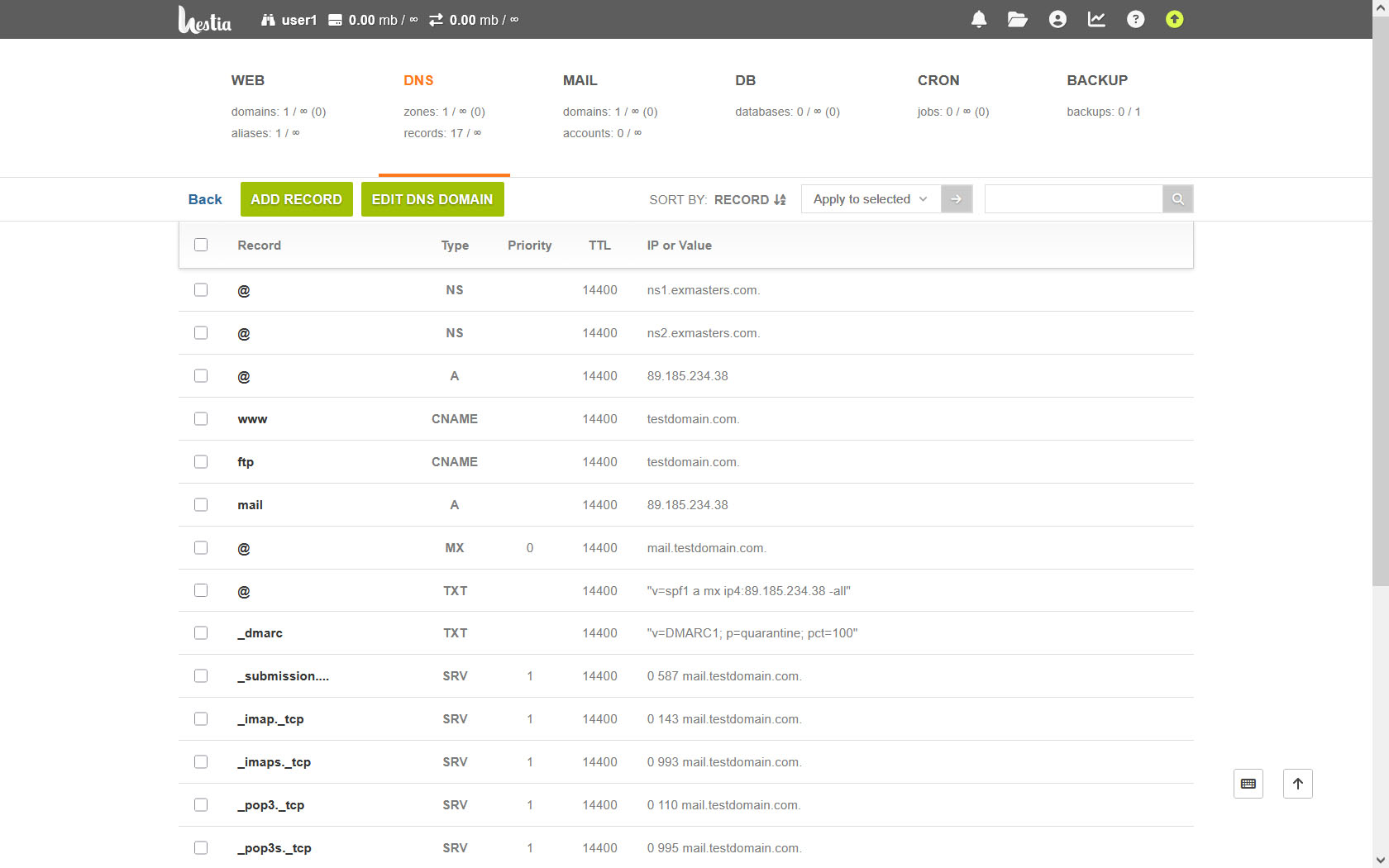The image size is (1389, 868).
Task: Check the www CNAME record checkbox
Action: click(x=201, y=418)
